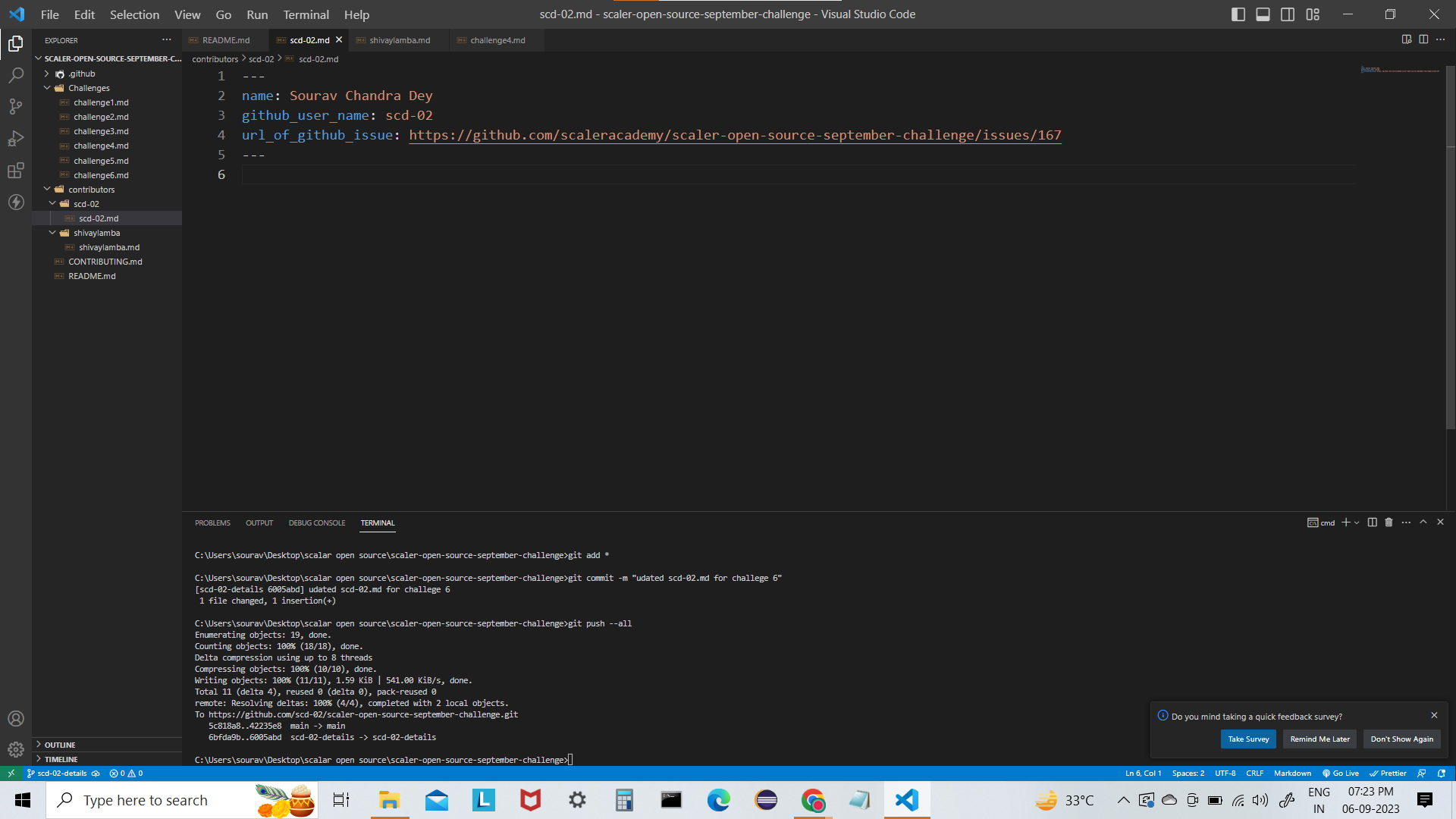Start Go Live server from status bar
This screenshot has width=1456, height=819.
point(1341,773)
